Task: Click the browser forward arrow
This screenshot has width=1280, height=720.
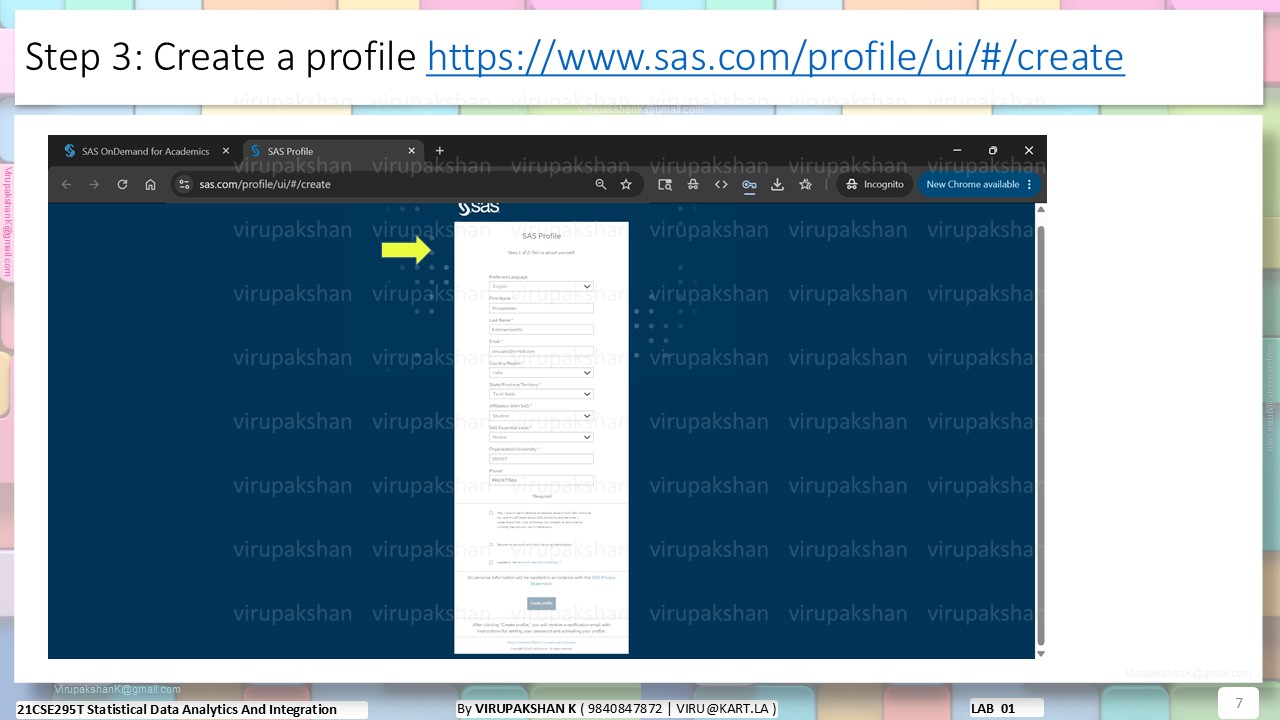Action: point(94,185)
